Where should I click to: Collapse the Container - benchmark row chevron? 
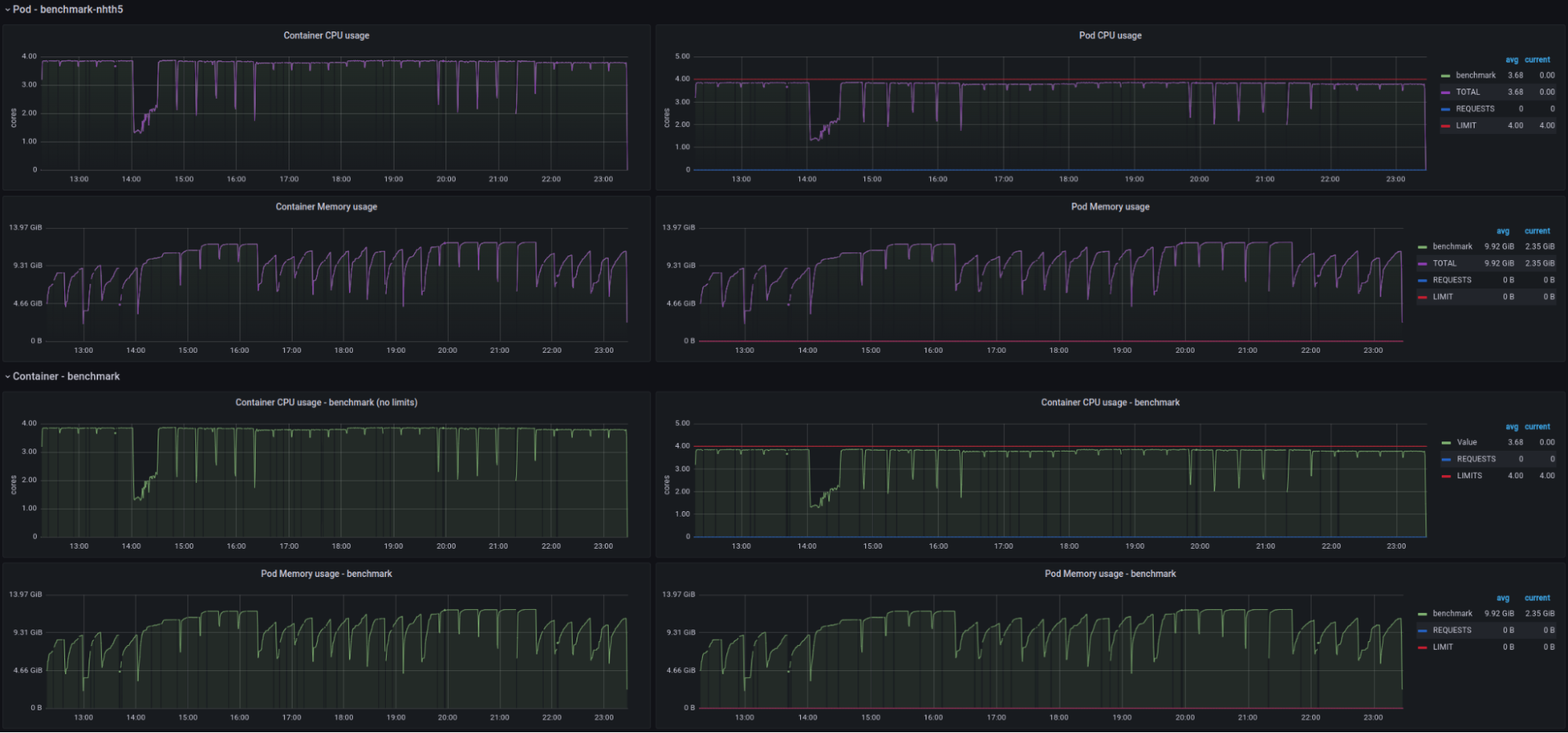[x=7, y=376]
